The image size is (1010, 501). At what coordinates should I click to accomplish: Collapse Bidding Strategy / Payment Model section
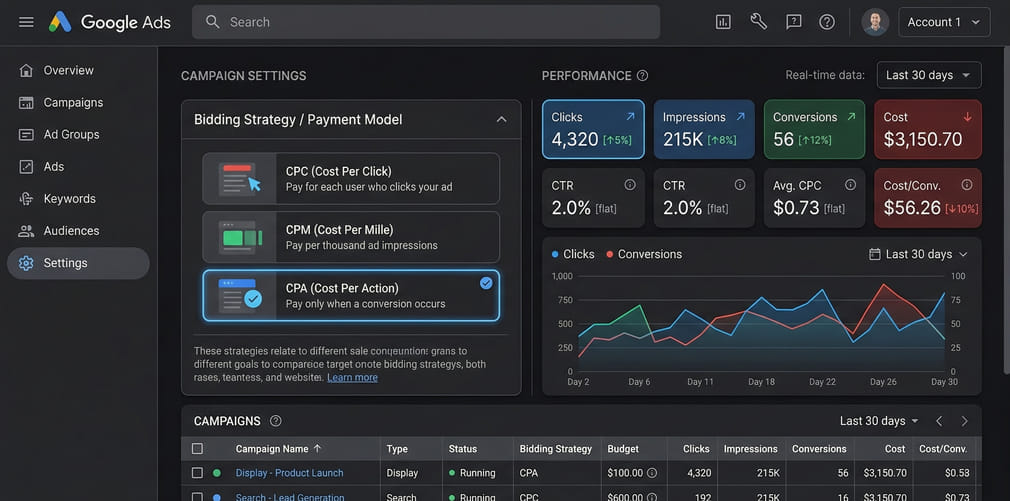pyautogui.click(x=501, y=120)
